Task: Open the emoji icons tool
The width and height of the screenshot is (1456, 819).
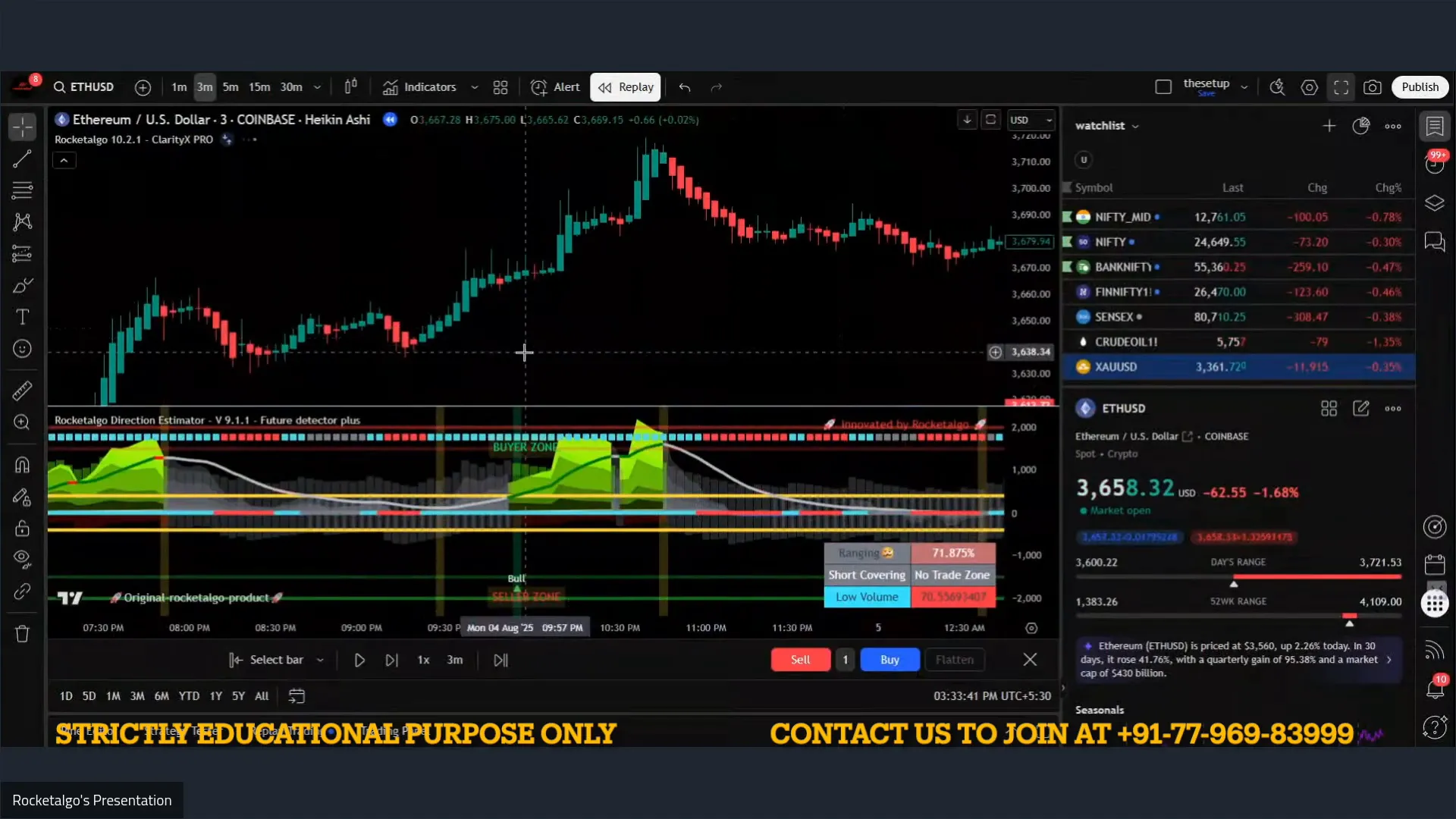Action: click(x=23, y=349)
